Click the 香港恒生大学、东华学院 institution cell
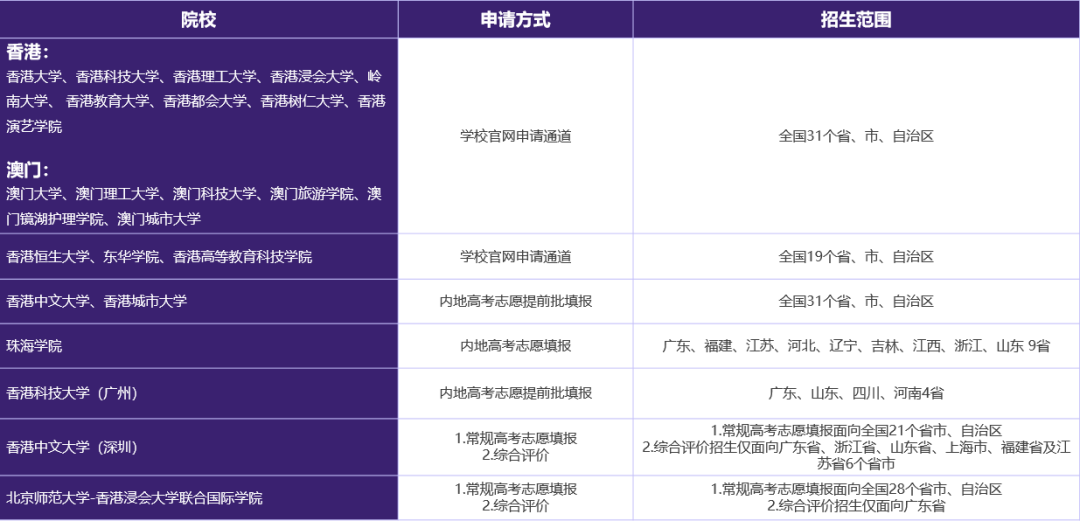 pyautogui.click(x=198, y=256)
